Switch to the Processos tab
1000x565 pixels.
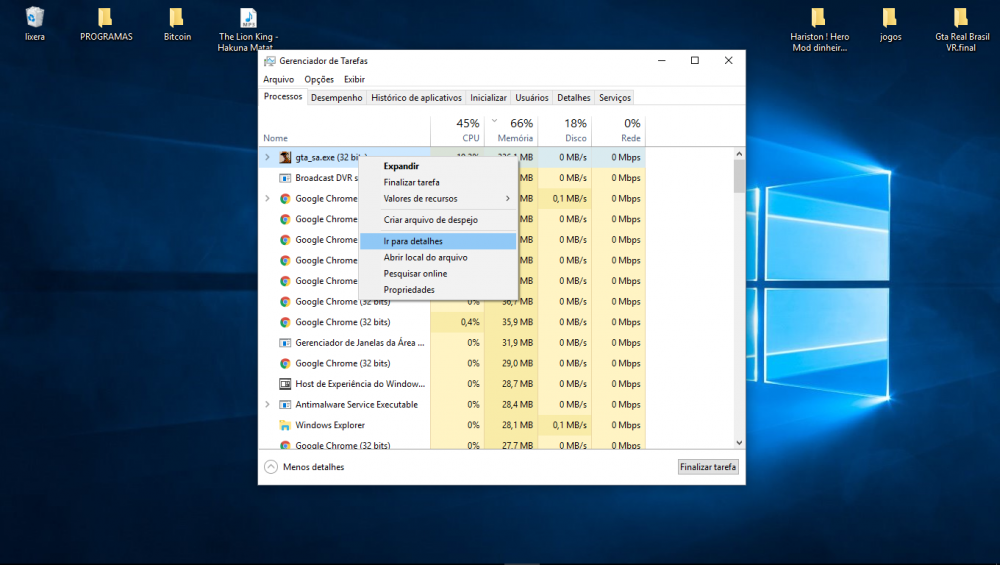283,96
